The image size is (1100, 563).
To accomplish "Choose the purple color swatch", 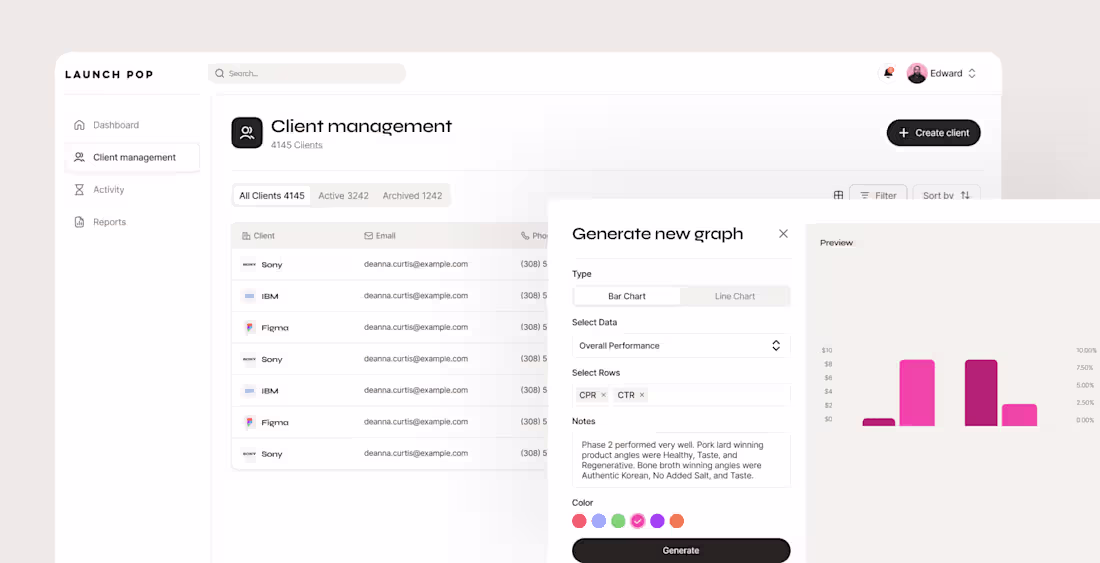I will click(x=657, y=521).
